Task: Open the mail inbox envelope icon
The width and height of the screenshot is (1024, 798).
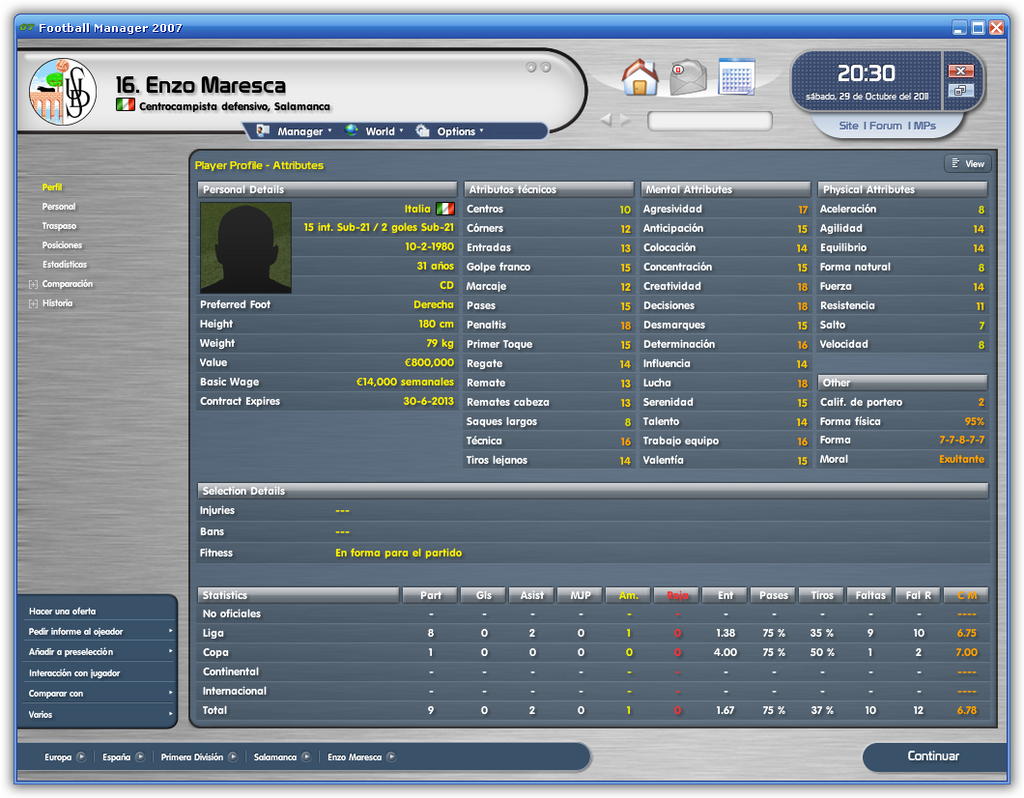Action: click(x=688, y=77)
